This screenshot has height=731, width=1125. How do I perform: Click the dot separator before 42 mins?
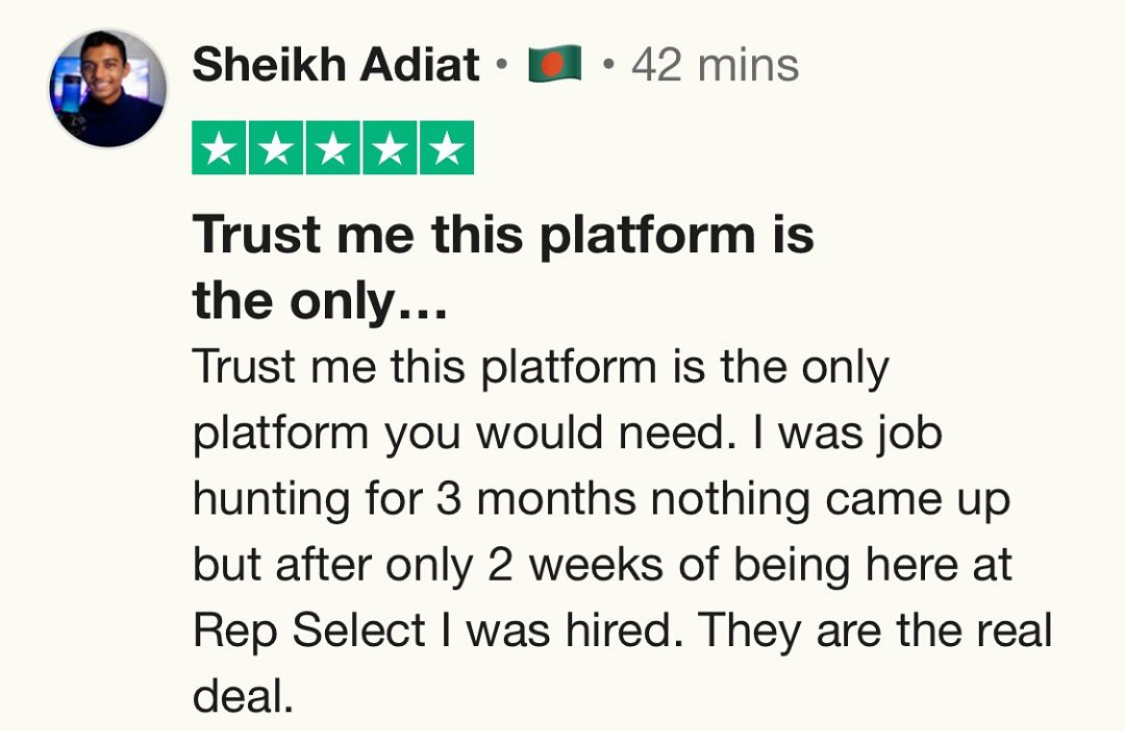click(x=608, y=67)
